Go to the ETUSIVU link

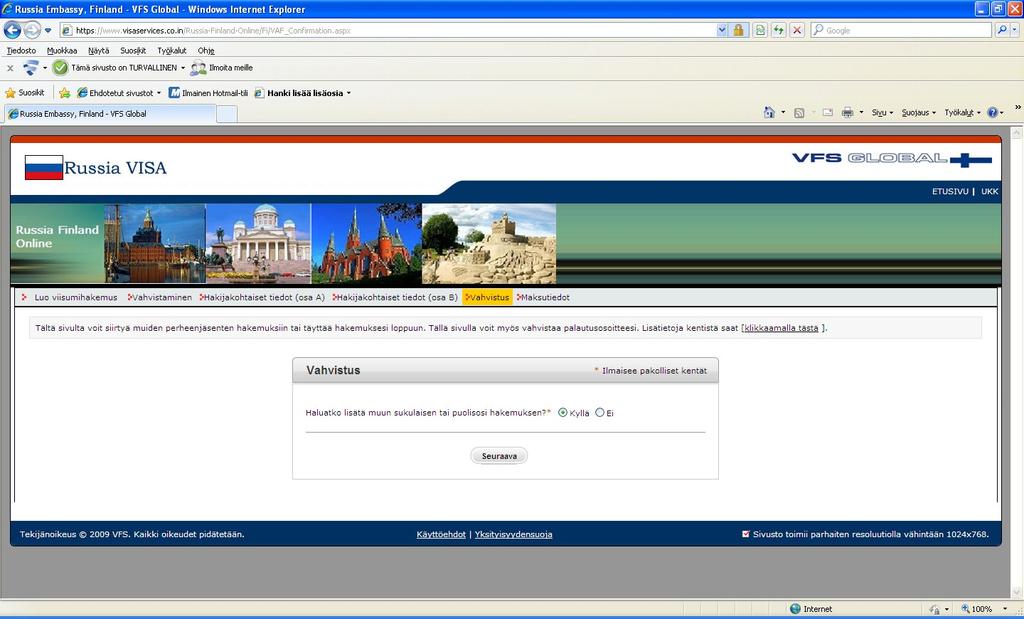coord(950,191)
